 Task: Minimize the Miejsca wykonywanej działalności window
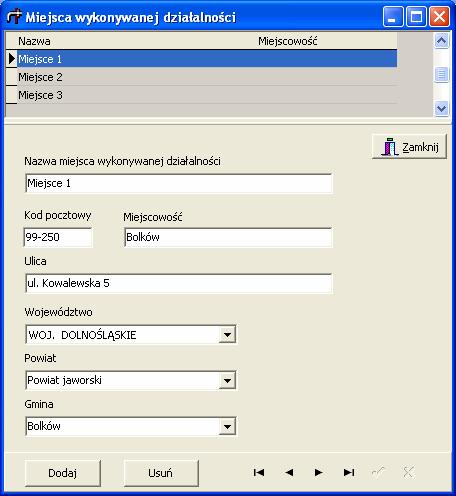pyautogui.click(x=393, y=16)
